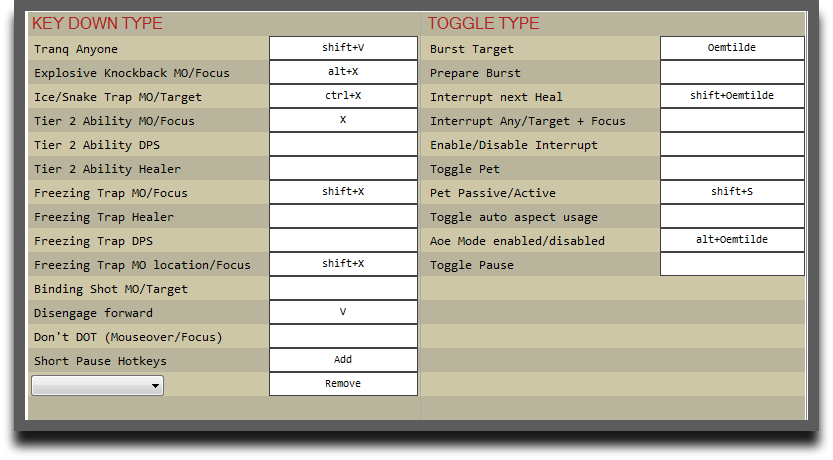Click the Pet Passive/Active hotkey field
Image resolution: width=833 pixels, height=460 pixels.
tap(732, 192)
